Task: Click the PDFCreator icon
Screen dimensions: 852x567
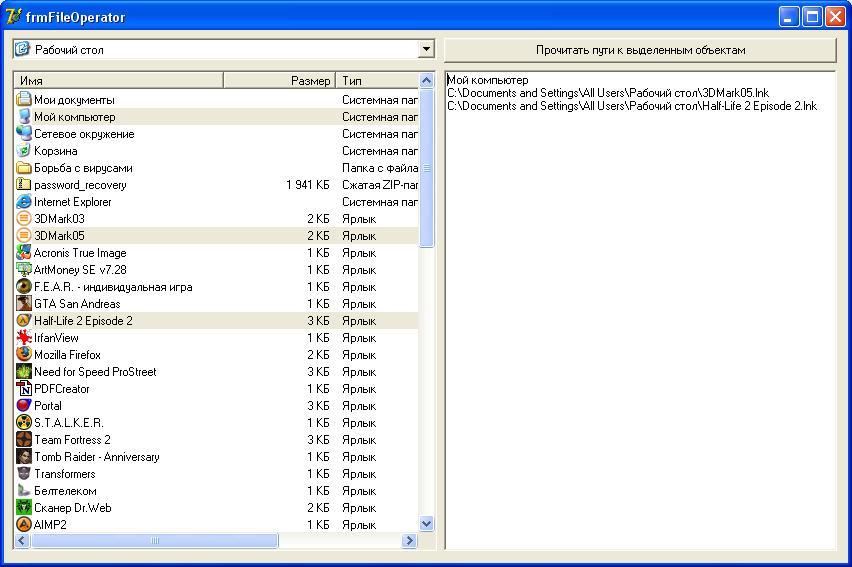Action: tap(24, 388)
